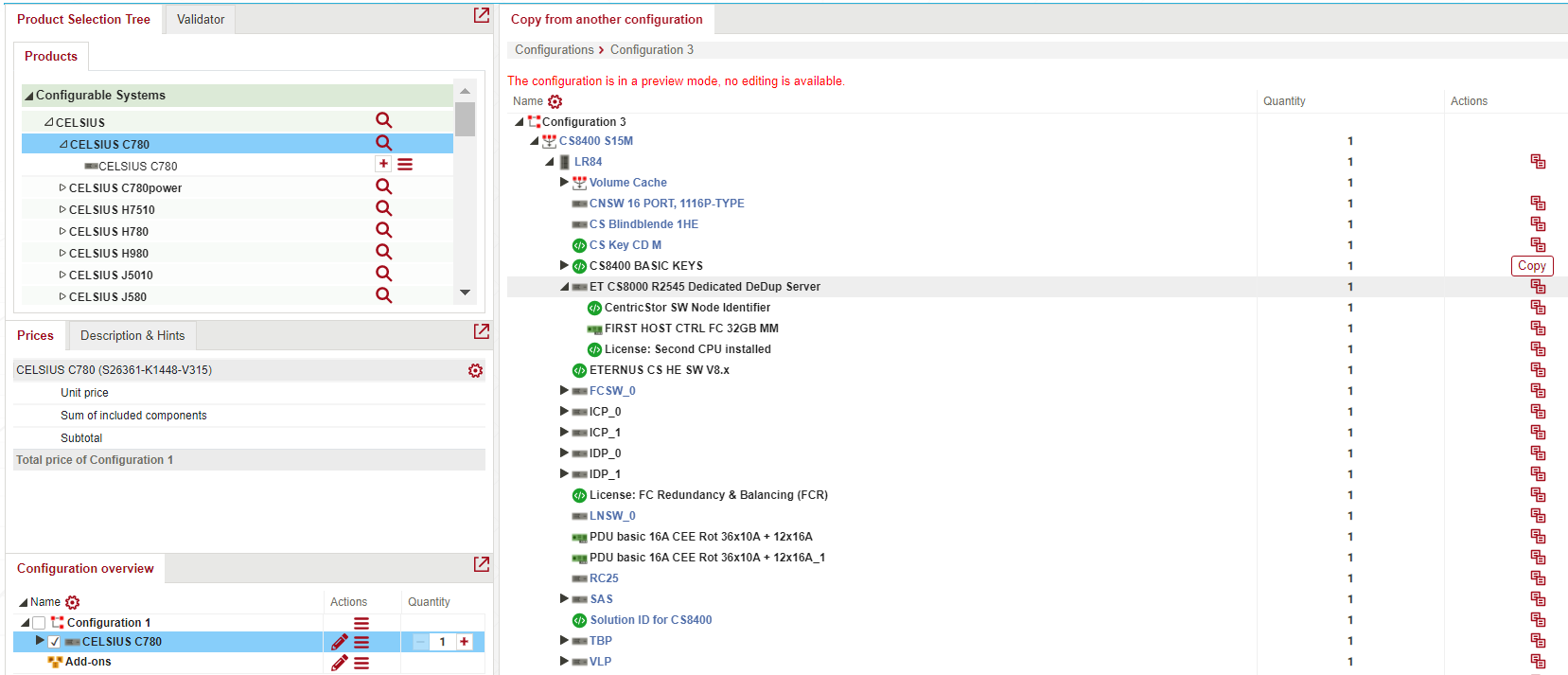Collapse the ET CS8000 R2545 Dedicated DeDup Server node

[x=565, y=287]
